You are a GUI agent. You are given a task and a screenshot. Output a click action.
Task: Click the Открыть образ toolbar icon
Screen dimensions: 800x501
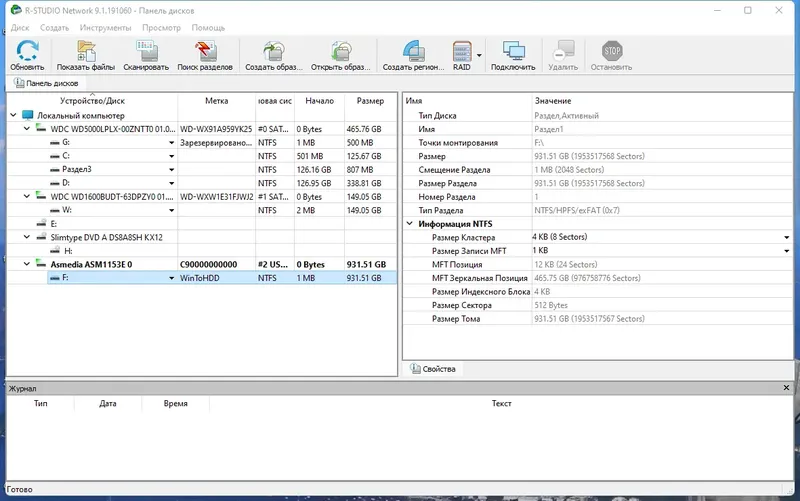coord(341,52)
